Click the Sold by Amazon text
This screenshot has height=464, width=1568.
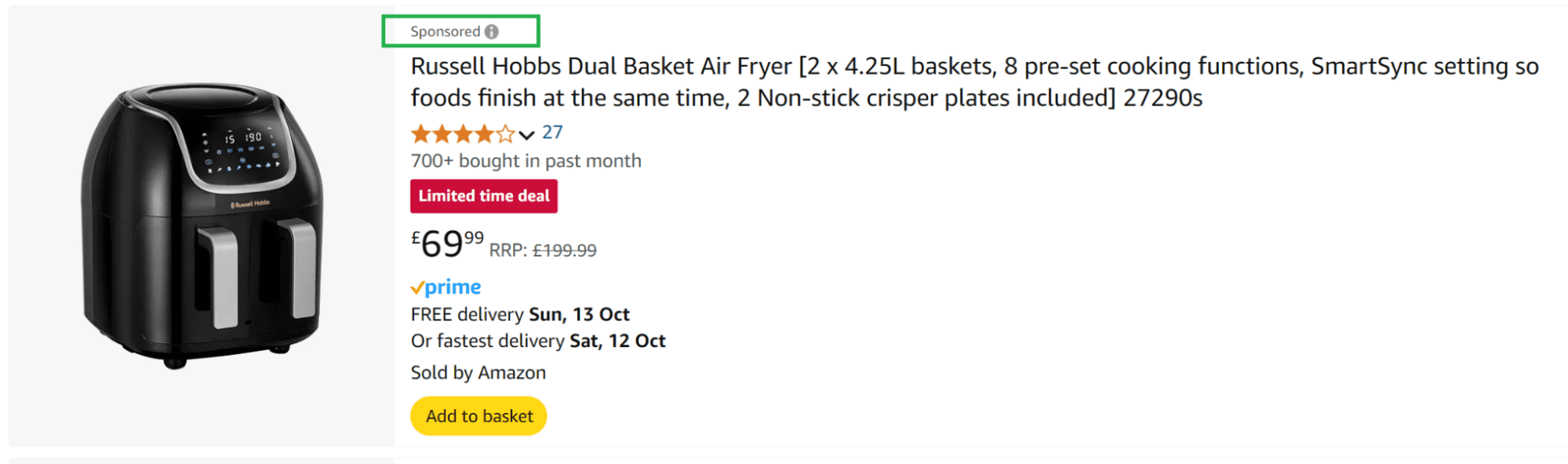pos(478,373)
